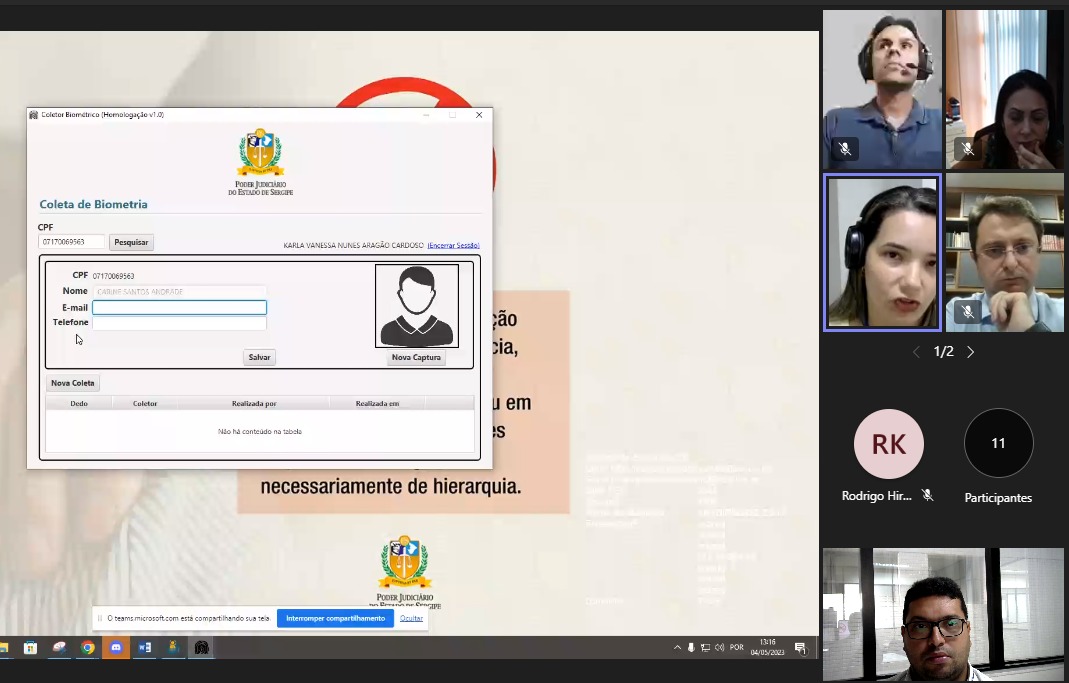Open Microsoft Word from the taskbar

(145, 648)
